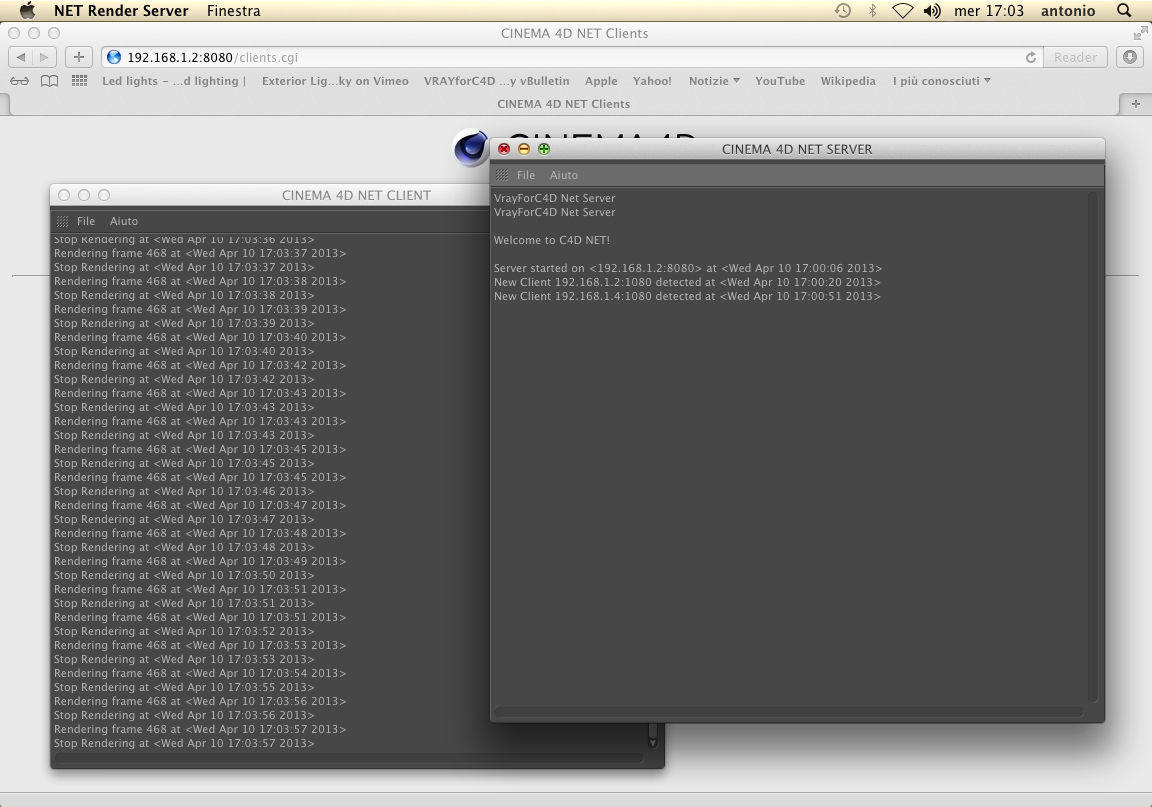
Task: Show bookmarks with the open book icon
Action: (x=49, y=81)
